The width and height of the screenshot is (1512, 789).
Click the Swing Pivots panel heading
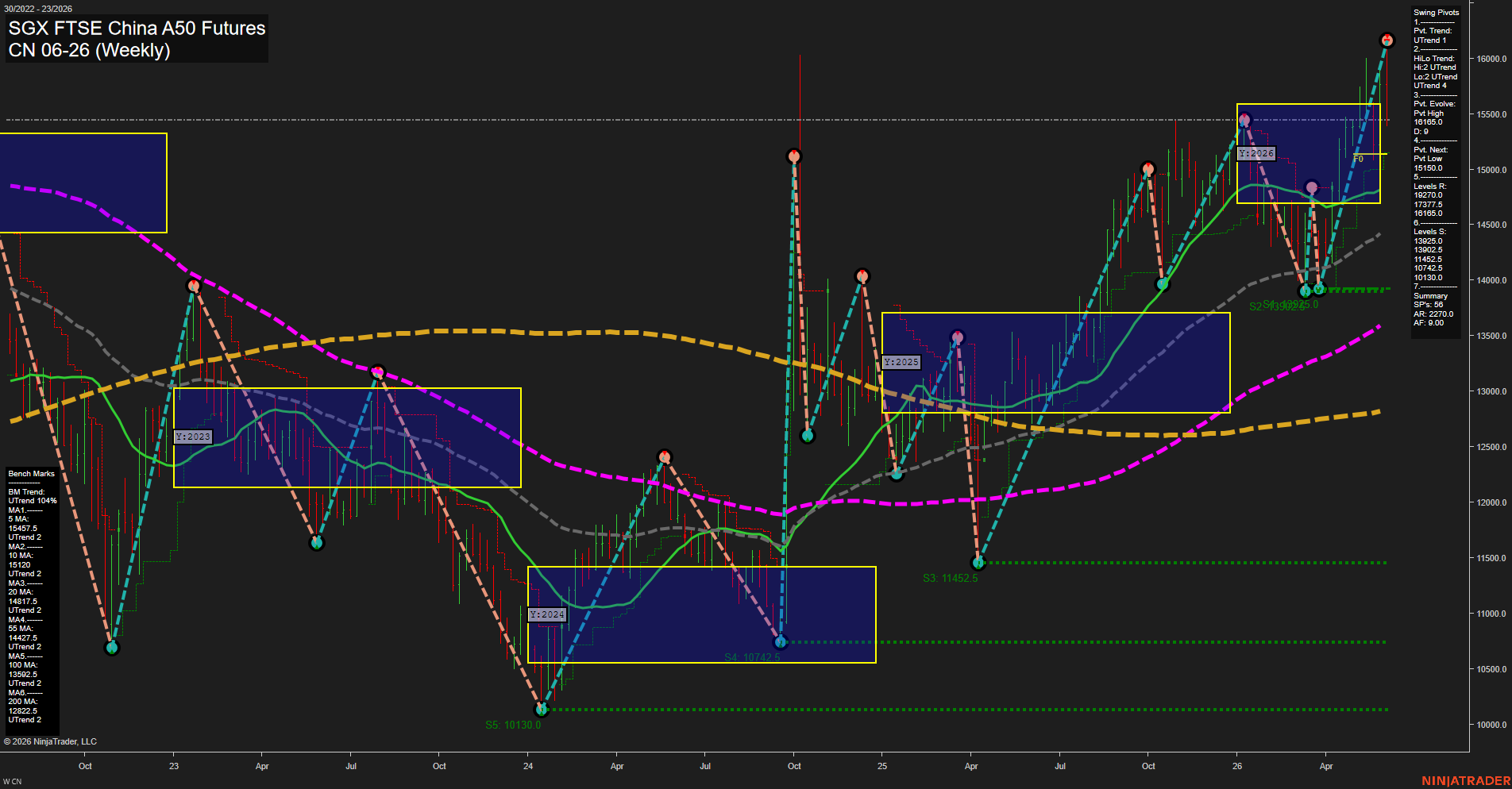(1436, 13)
